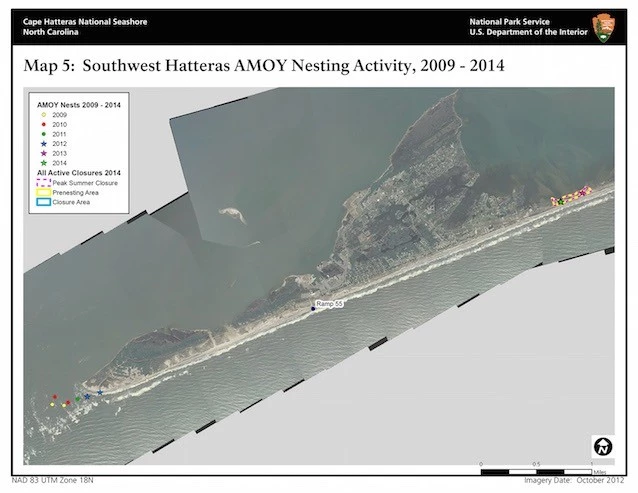This screenshot has width=638, height=493.
Task: Click the blue Closure Area swatch
Action: (x=43, y=201)
